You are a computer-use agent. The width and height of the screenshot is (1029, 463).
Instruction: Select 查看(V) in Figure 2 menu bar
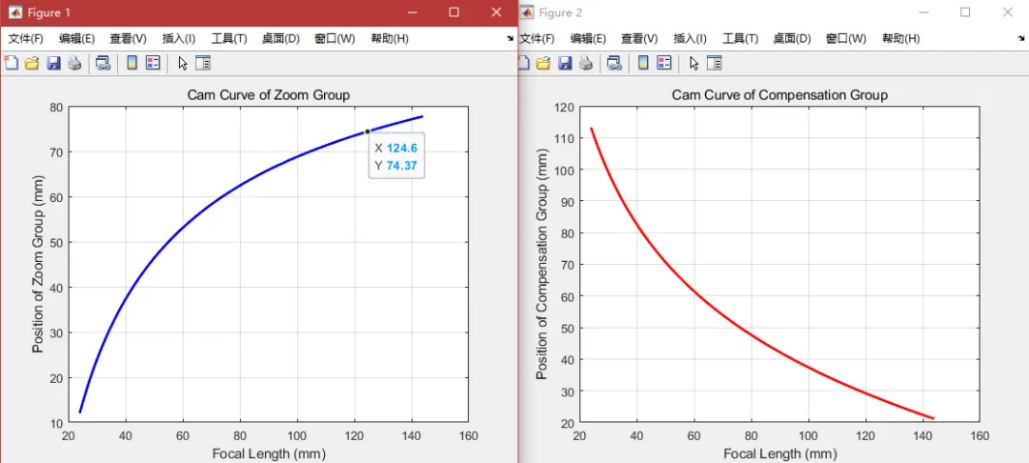point(639,38)
